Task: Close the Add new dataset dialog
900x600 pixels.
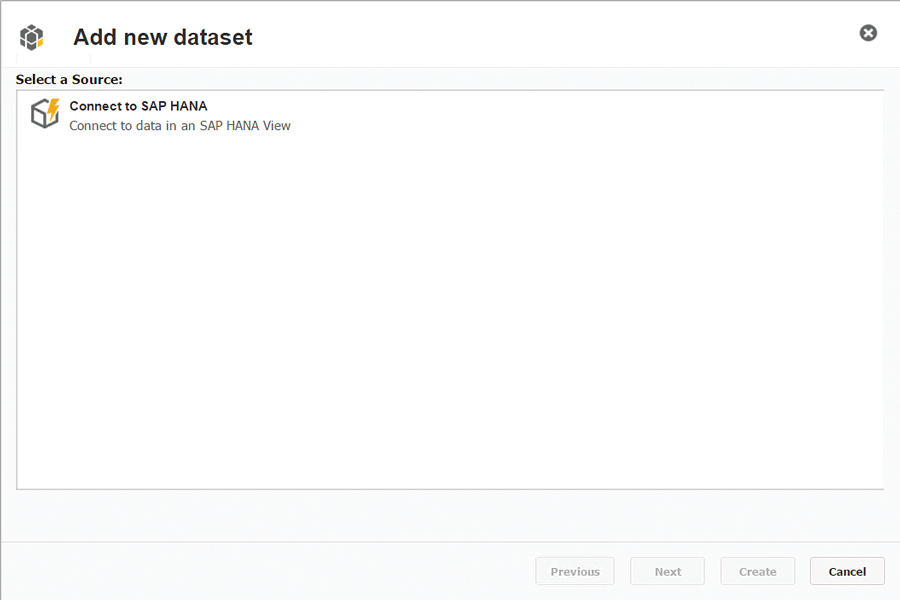Action: [x=868, y=33]
